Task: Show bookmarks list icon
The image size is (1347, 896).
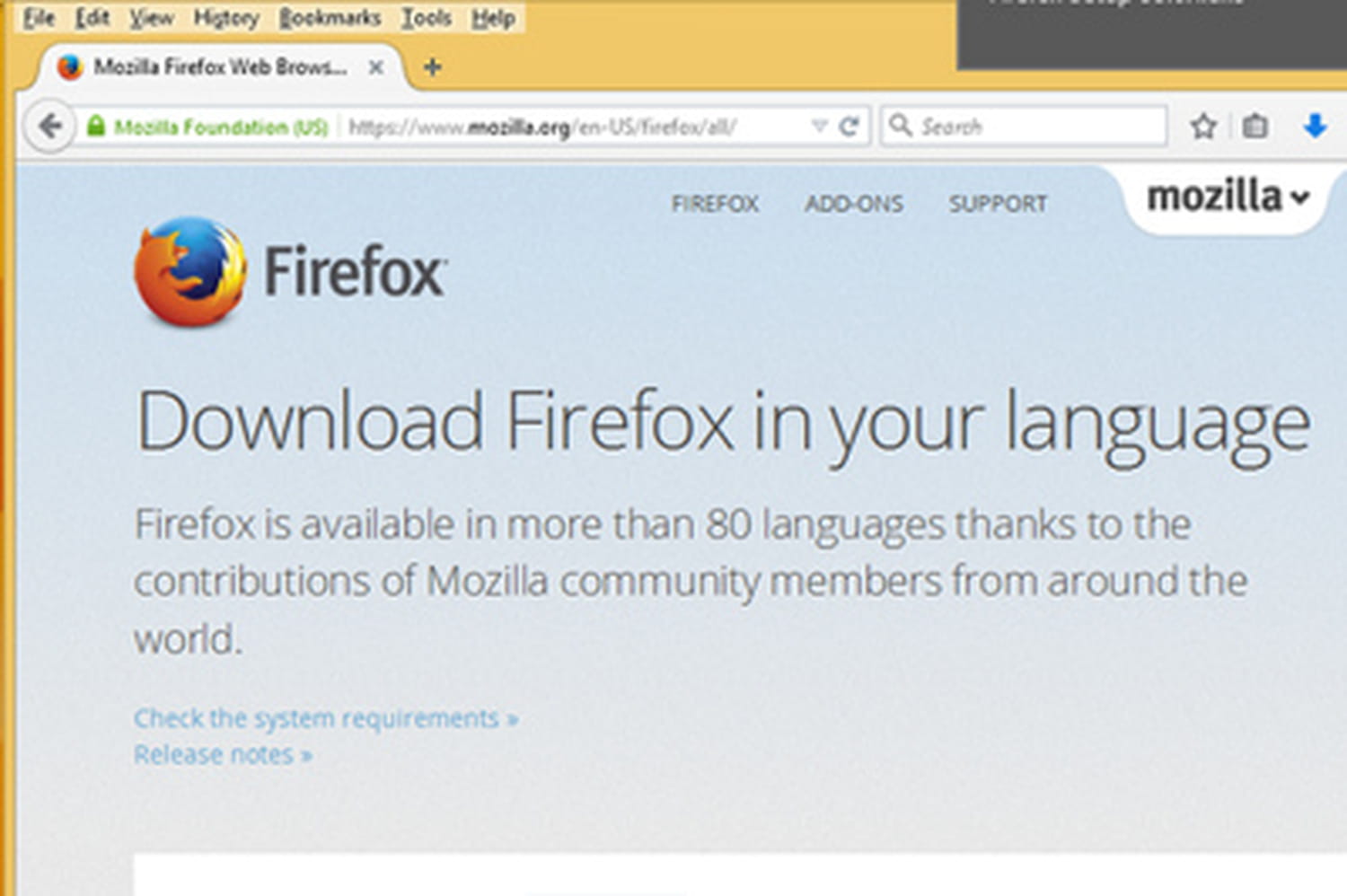Action: tap(1255, 127)
